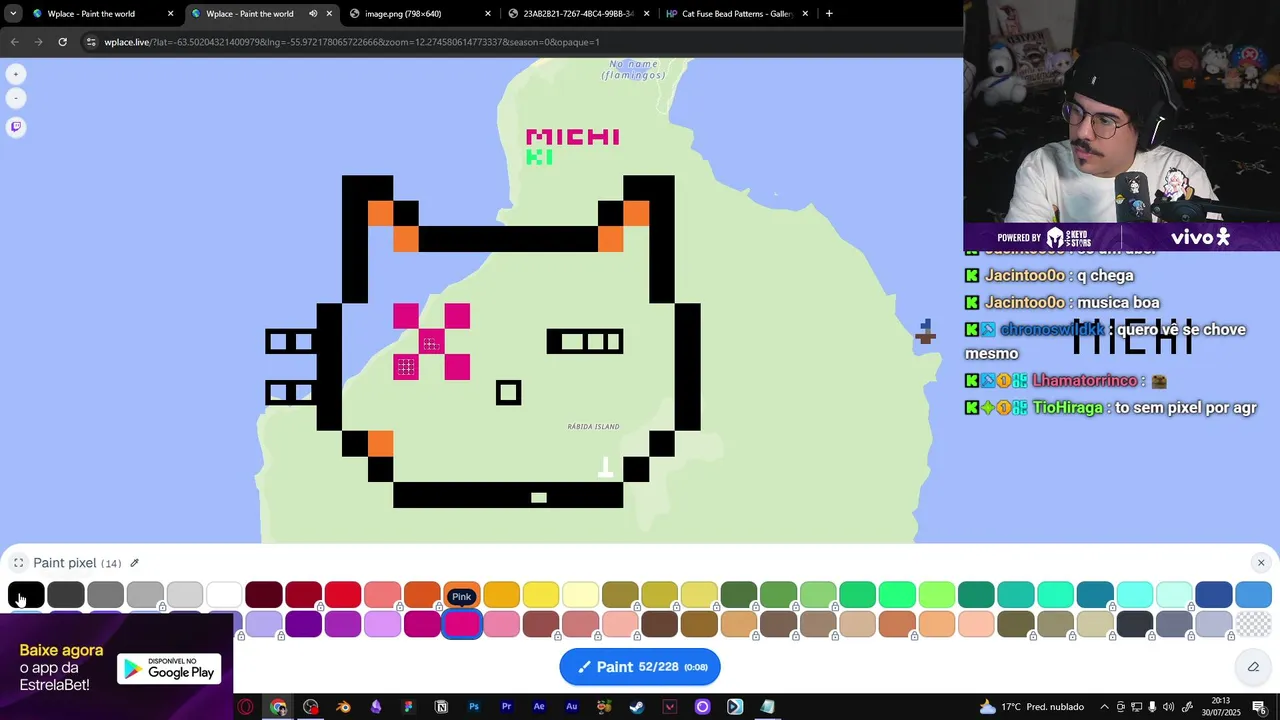
Task: Open the notification center icon
Action: [1260, 707]
